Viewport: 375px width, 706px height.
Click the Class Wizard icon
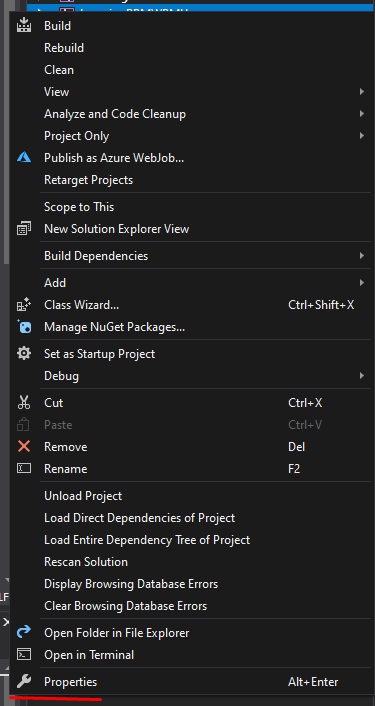pyautogui.click(x=24, y=305)
